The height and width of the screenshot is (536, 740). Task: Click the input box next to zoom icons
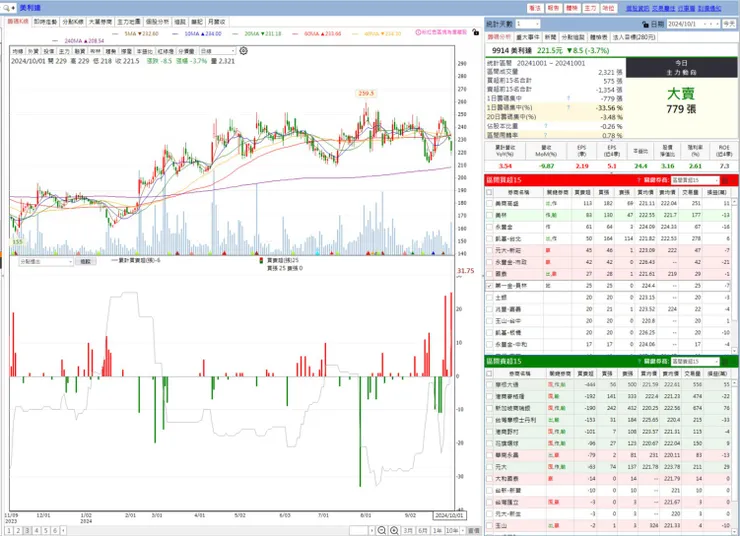[359, 531]
